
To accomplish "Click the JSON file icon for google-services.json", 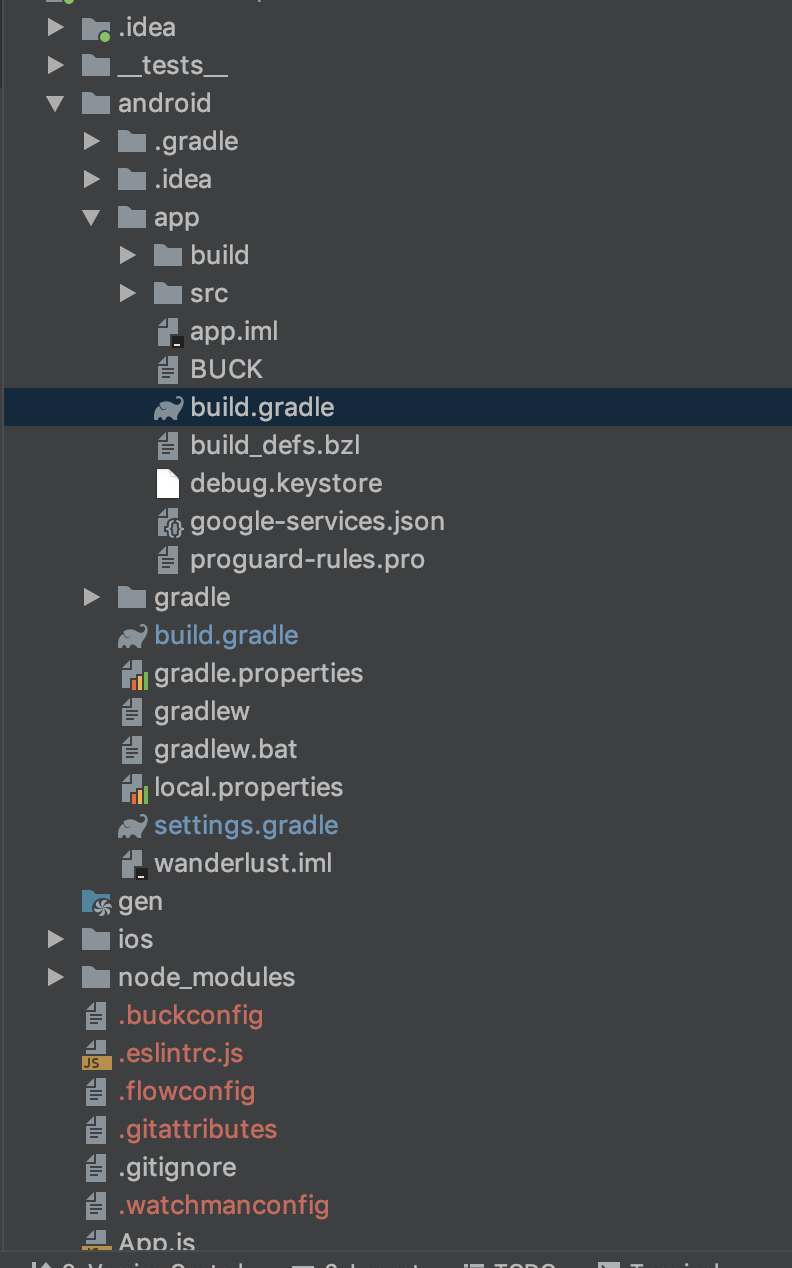I will tap(169, 522).
